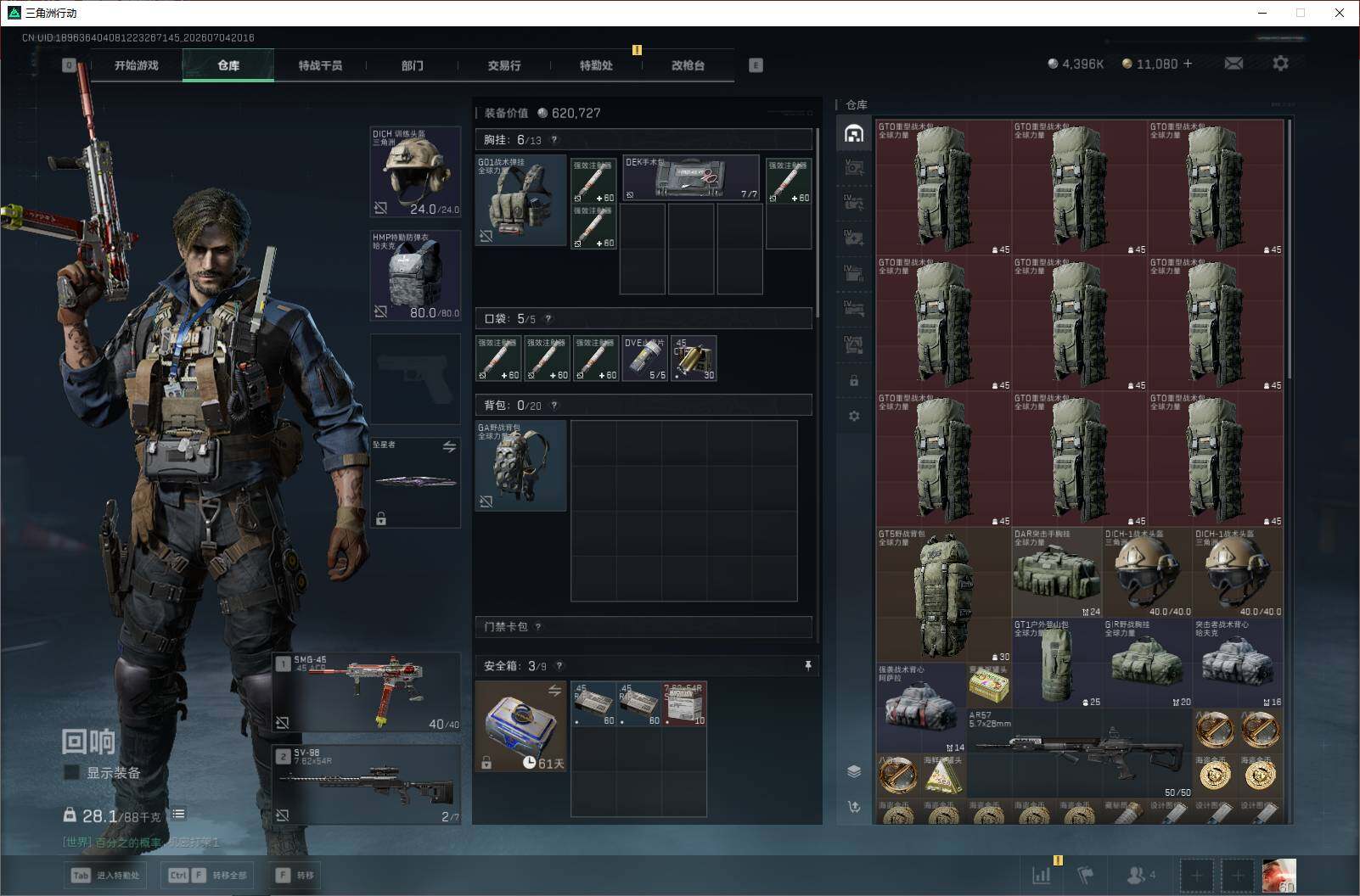The height and width of the screenshot is (896, 1360).
Task: Click the F 转移 button
Action: (x=295, y=875)
